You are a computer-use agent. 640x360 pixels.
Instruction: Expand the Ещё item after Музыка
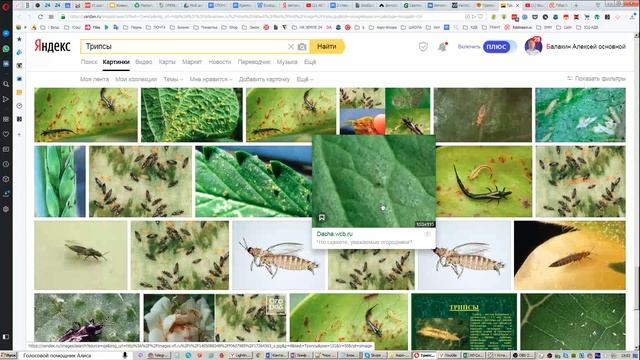[x=310, y=62]
